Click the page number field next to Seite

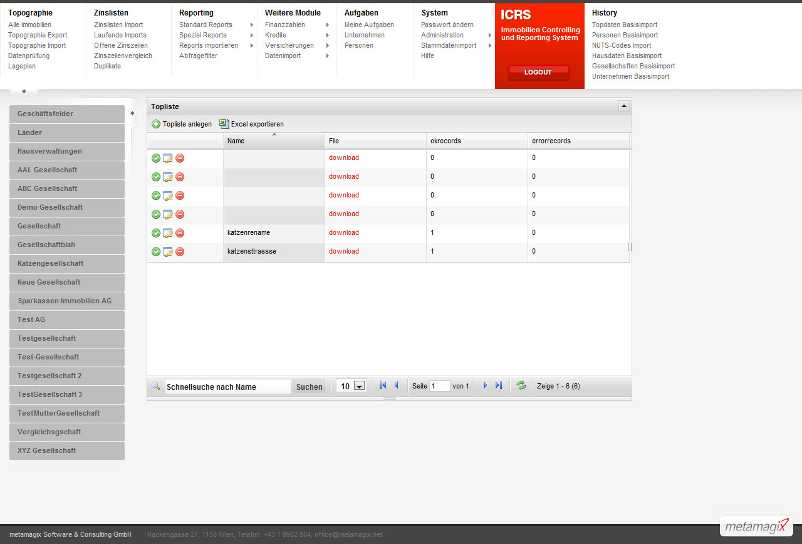click(440, 386)
